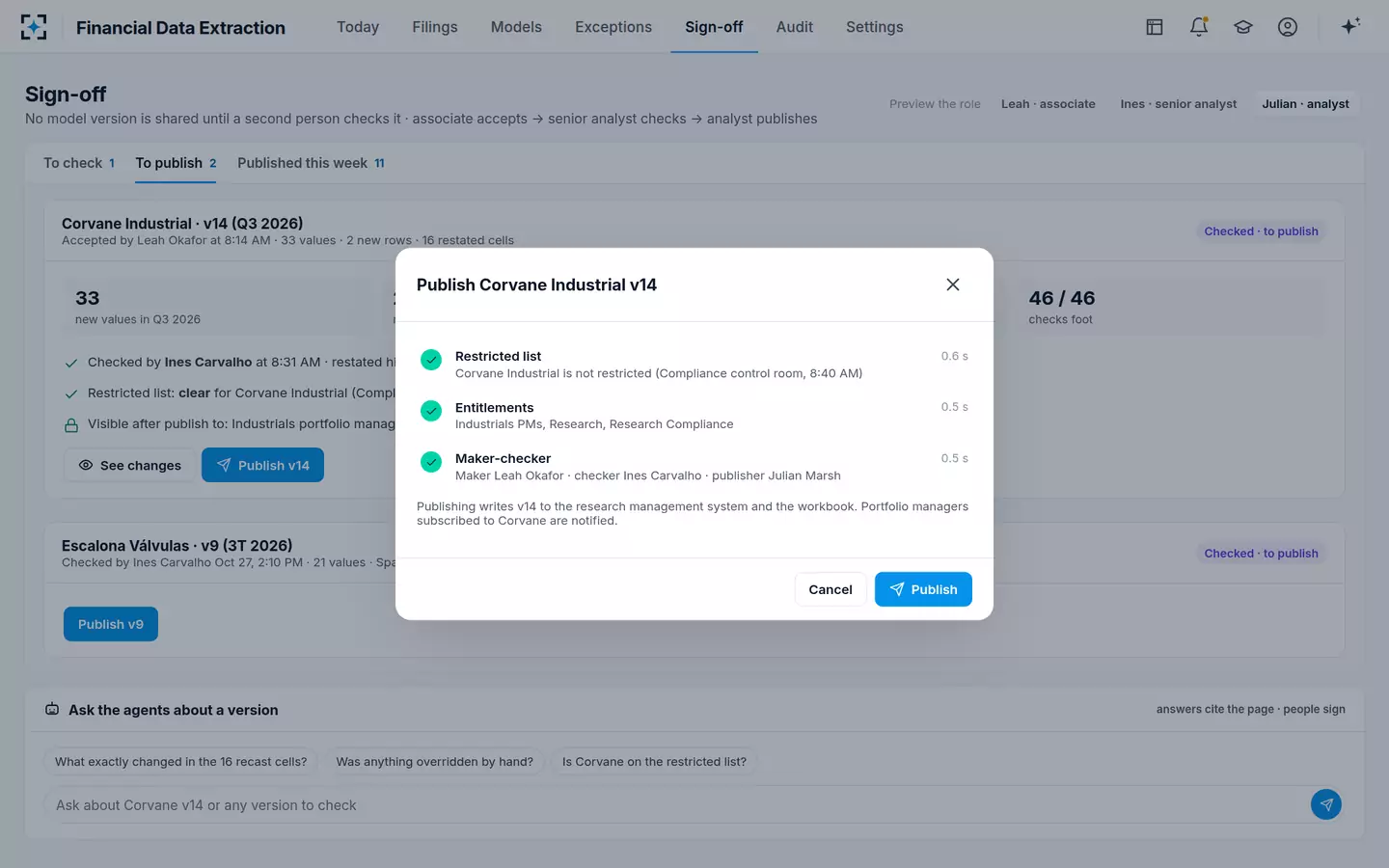Click the Publish v14 button

point(262,465)
